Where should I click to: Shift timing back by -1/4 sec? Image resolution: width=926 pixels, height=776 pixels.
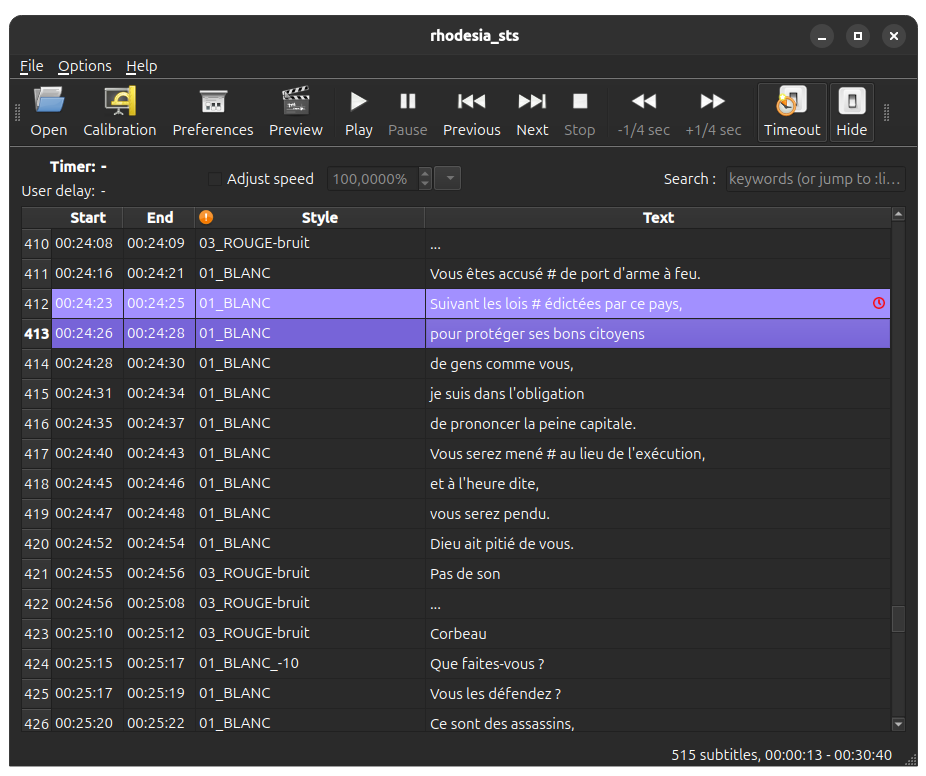click(643, 112)
